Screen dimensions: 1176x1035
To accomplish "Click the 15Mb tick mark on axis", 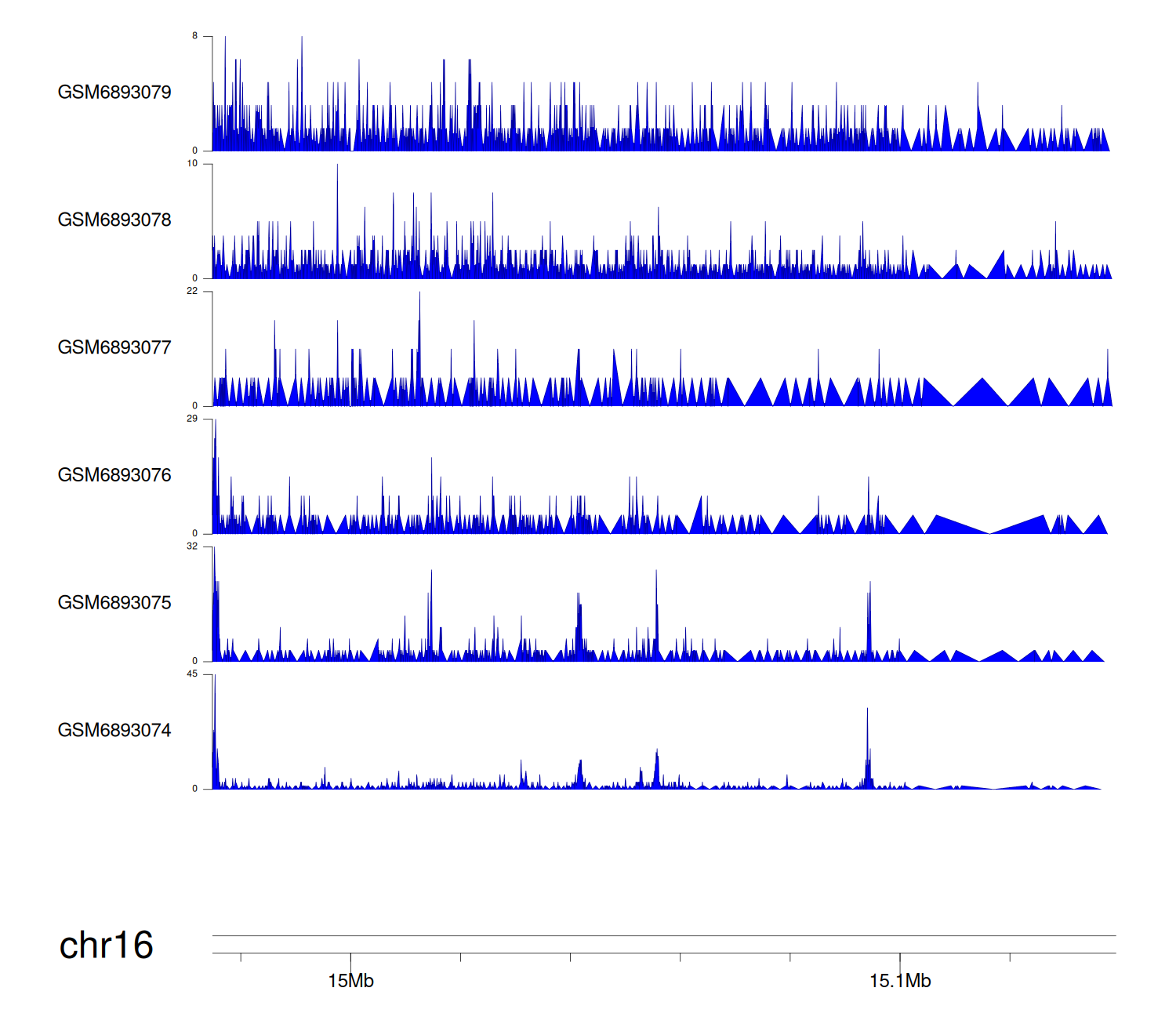I will [350, 958].
